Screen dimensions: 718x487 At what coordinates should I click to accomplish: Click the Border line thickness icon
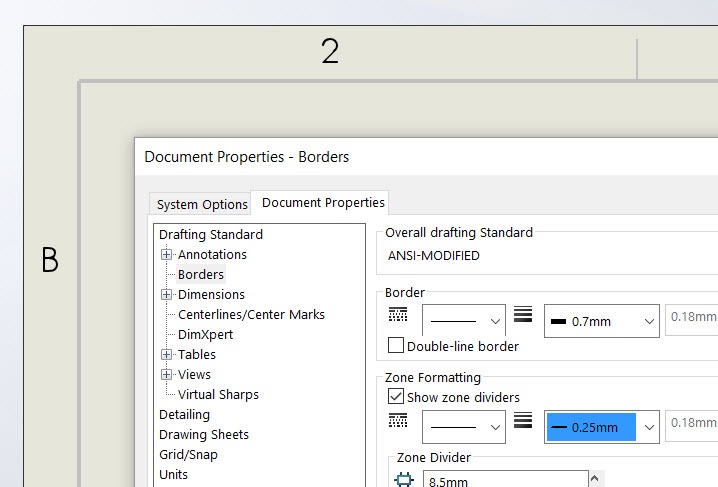(523, 314)
